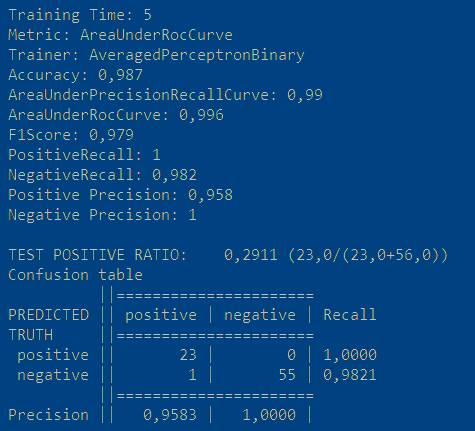The height and width of the screenshot is (431, 475).
Task: Click the Positive Precision value 0,958
Action: tap(210, 195)
